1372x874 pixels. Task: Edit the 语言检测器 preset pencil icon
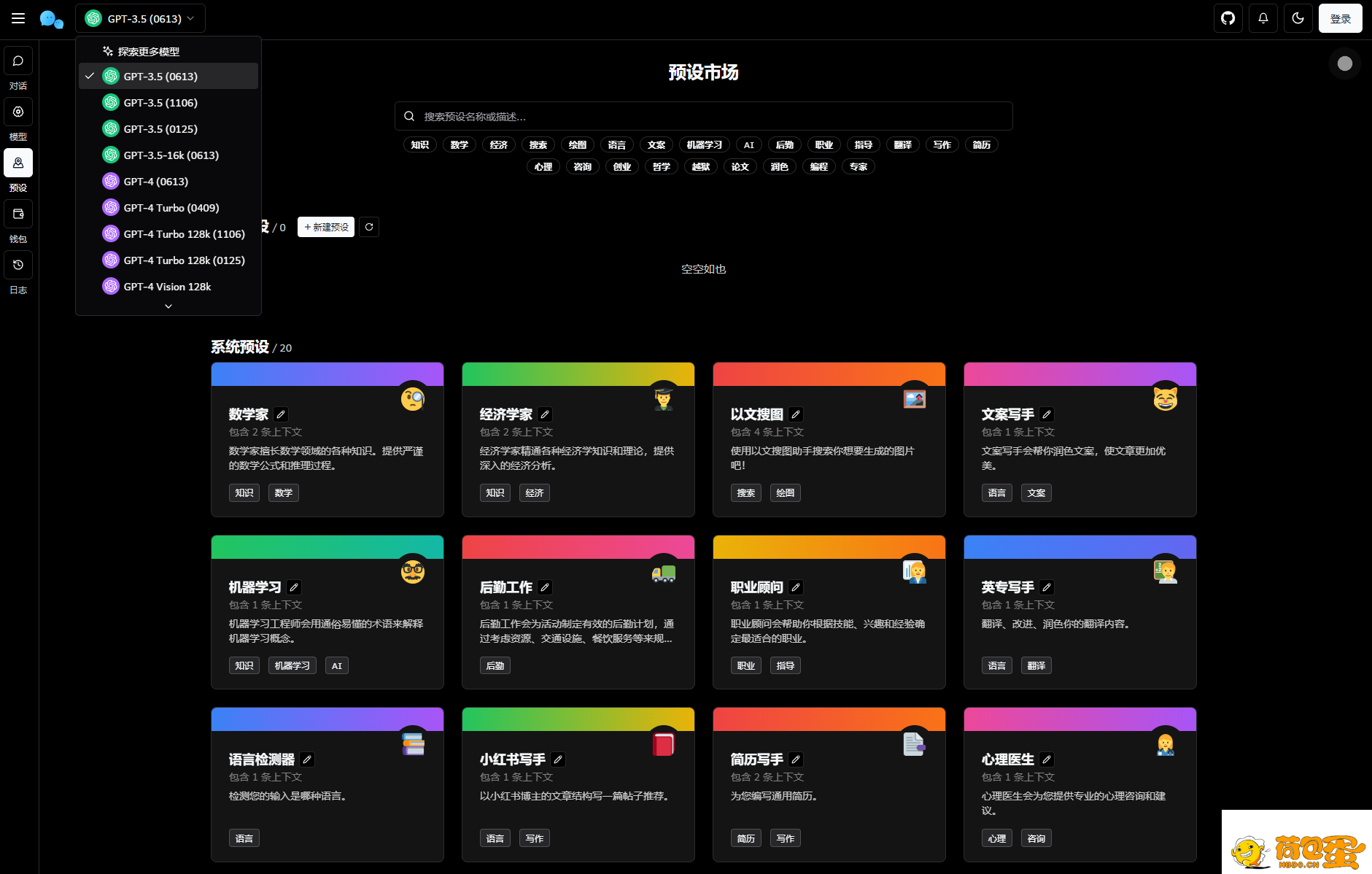pyautogui.click(x=307, y=759)
